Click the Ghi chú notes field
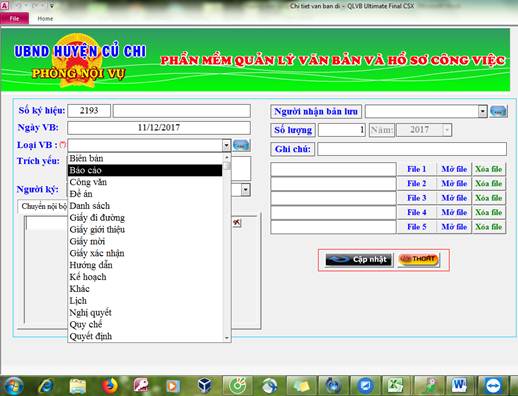 point(412,149)
